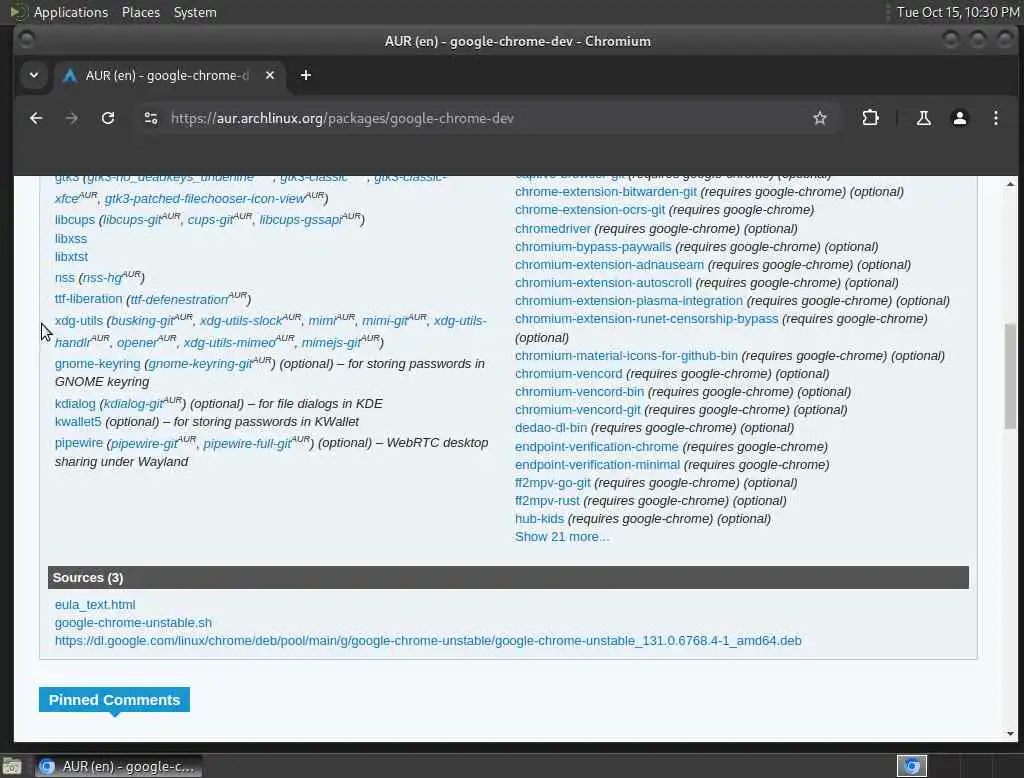Open chromium-bypass-paywalls link

(x=593, y=247)
